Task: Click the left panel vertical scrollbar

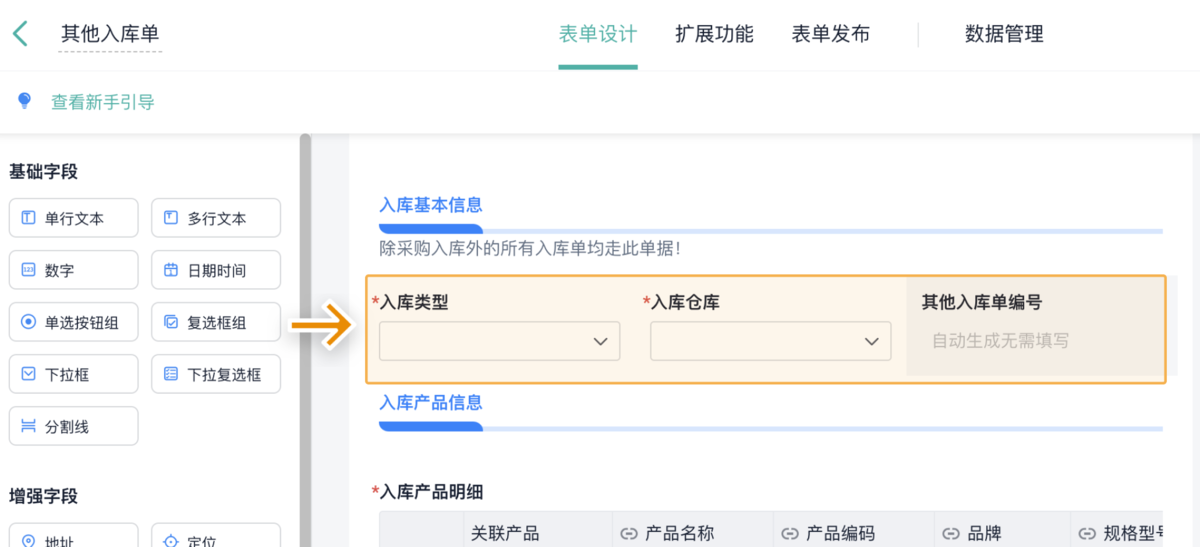Action: click(x=305, y=300)
